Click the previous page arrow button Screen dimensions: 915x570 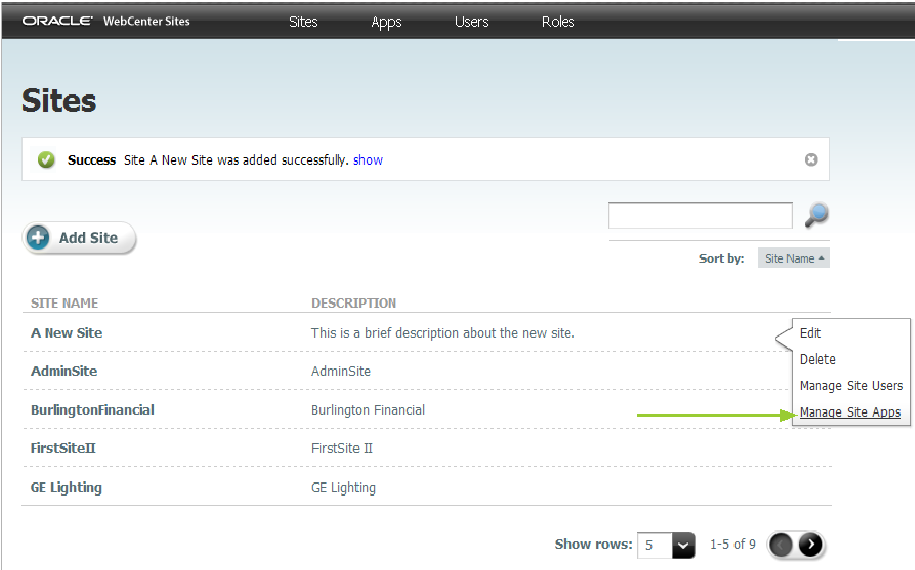click(x=781, y=544)
